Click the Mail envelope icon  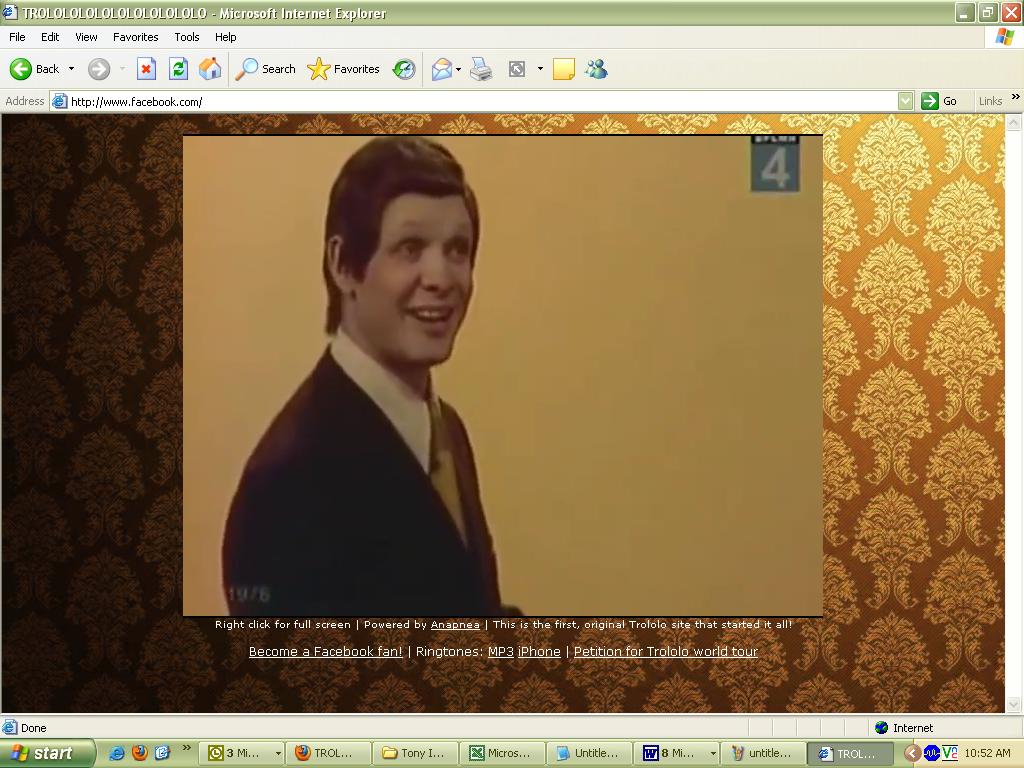(441, 69)
